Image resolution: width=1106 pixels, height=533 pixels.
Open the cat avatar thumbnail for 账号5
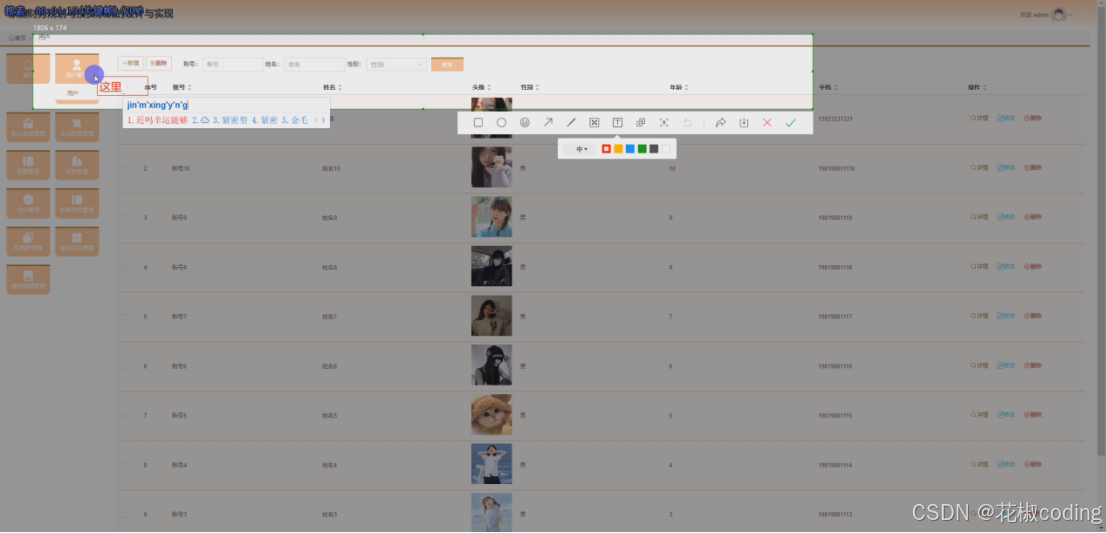pyautogui.click(x=492, y=415)
